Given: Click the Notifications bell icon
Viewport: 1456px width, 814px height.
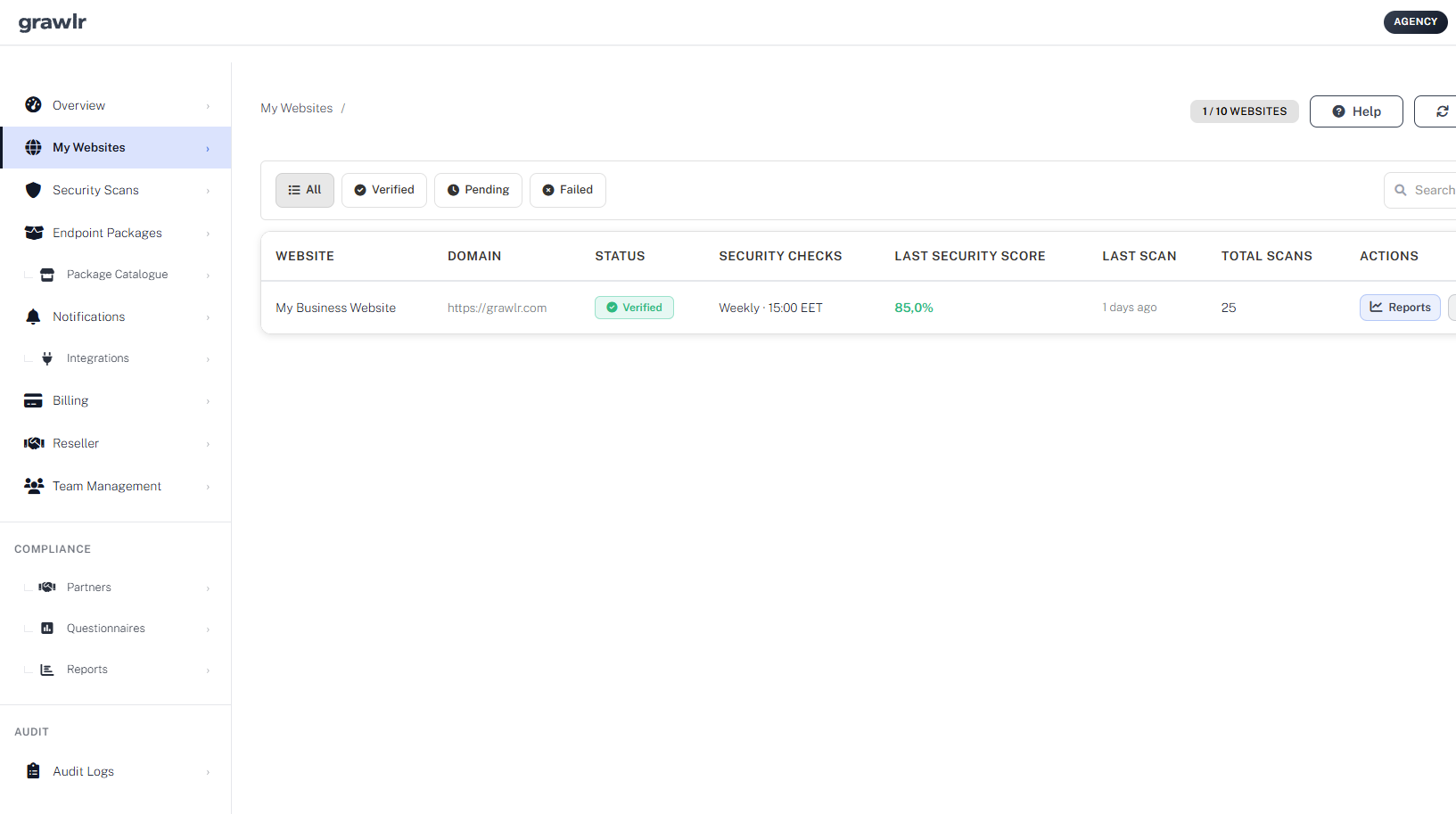Looking at the screenshot, I should 34,317.
